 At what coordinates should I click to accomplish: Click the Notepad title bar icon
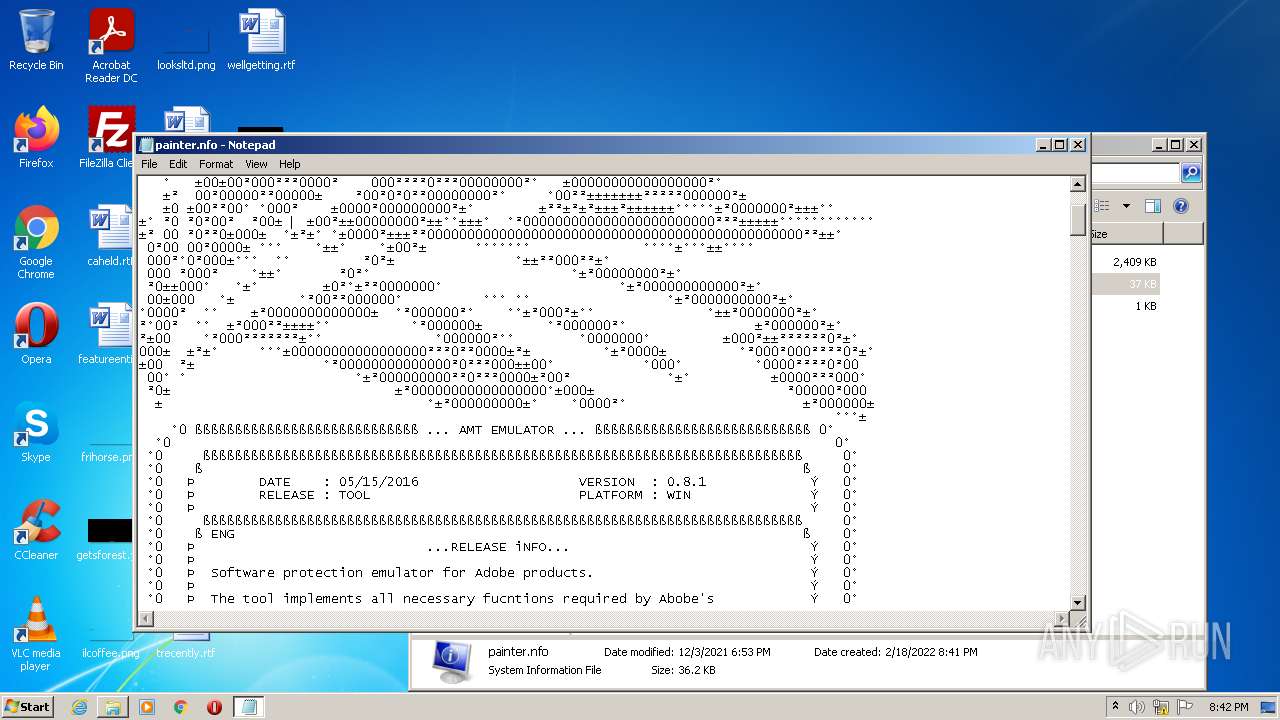(x=146, y=145)
